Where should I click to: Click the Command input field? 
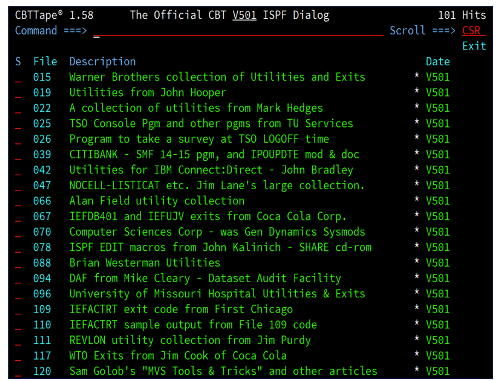[x=238, y=31]
